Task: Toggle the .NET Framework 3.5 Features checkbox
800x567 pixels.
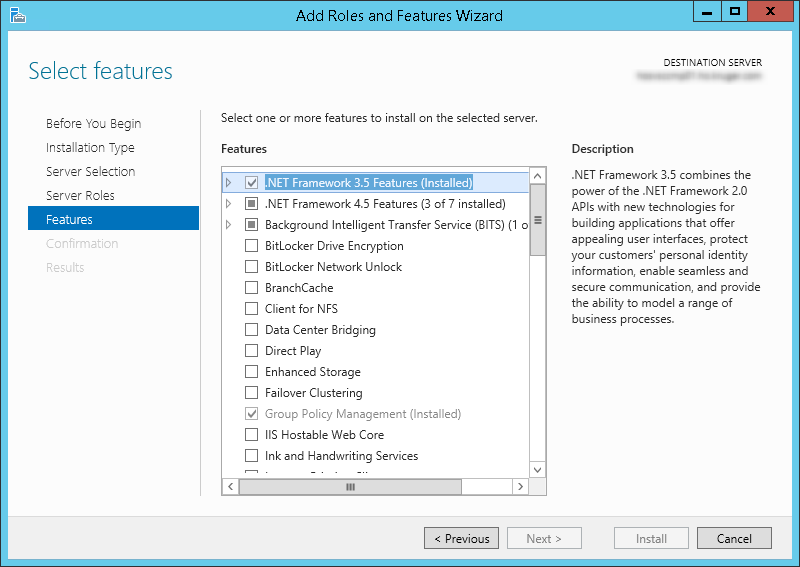Action: pos(251,182)
